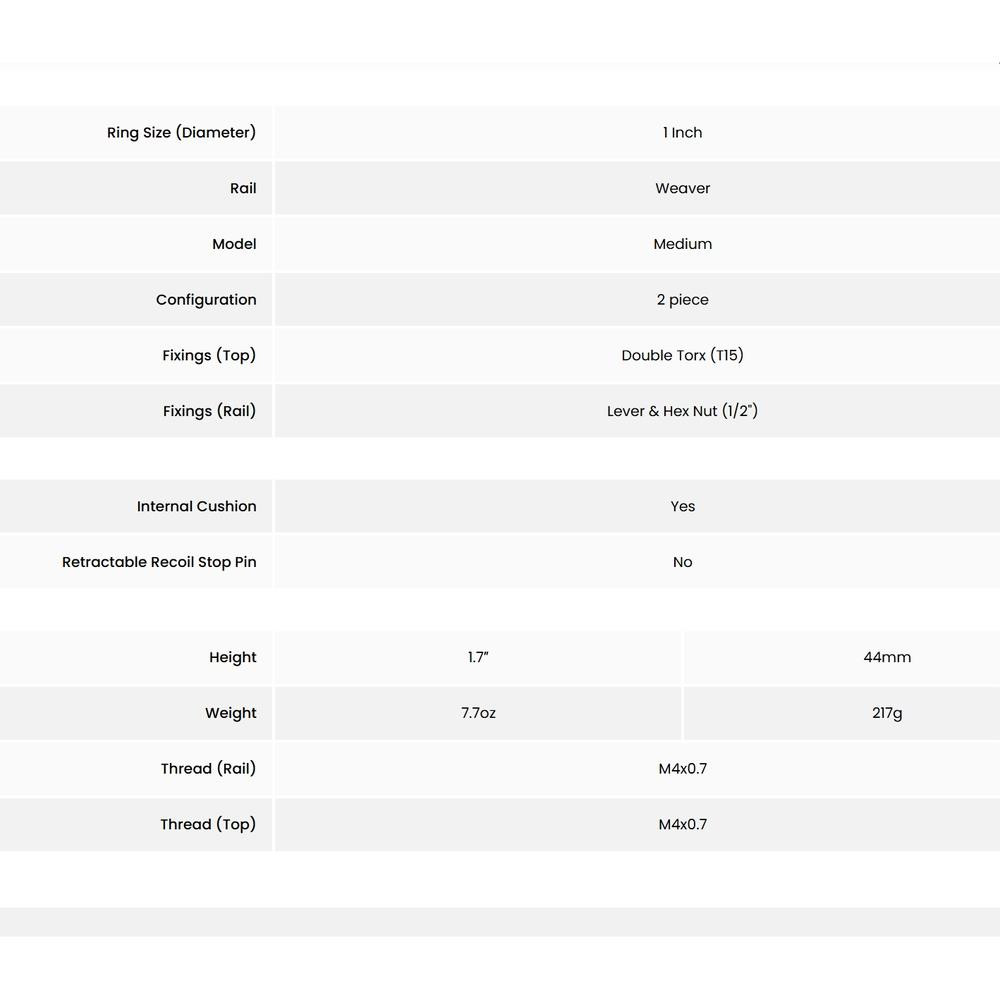Click the Thread (Rail) M4x0.7 value

tap(682, 769)
